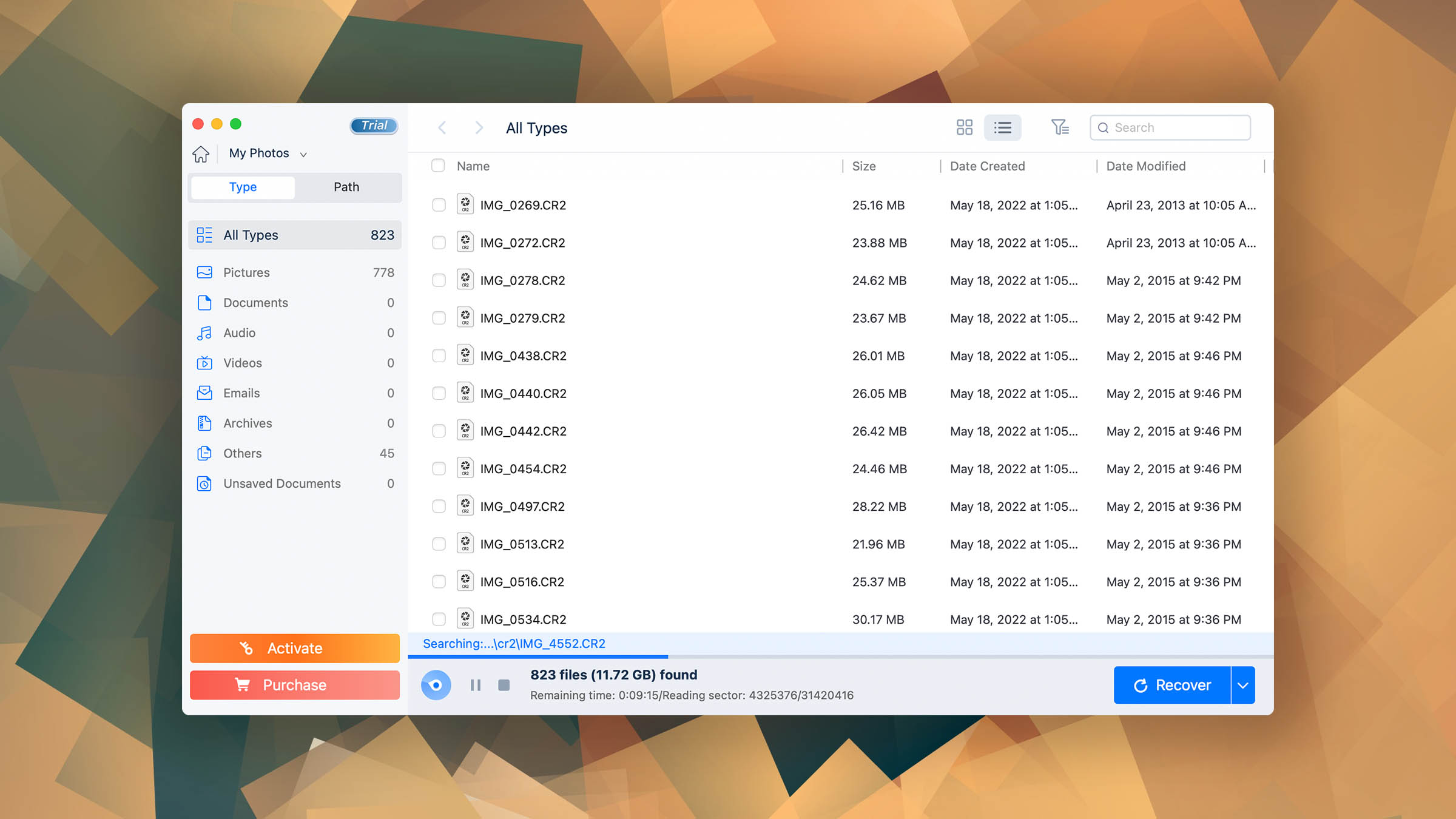Click the blue scan progress circle icon
Viewport: 1456px width, 819px height.
tap(436, 685)
